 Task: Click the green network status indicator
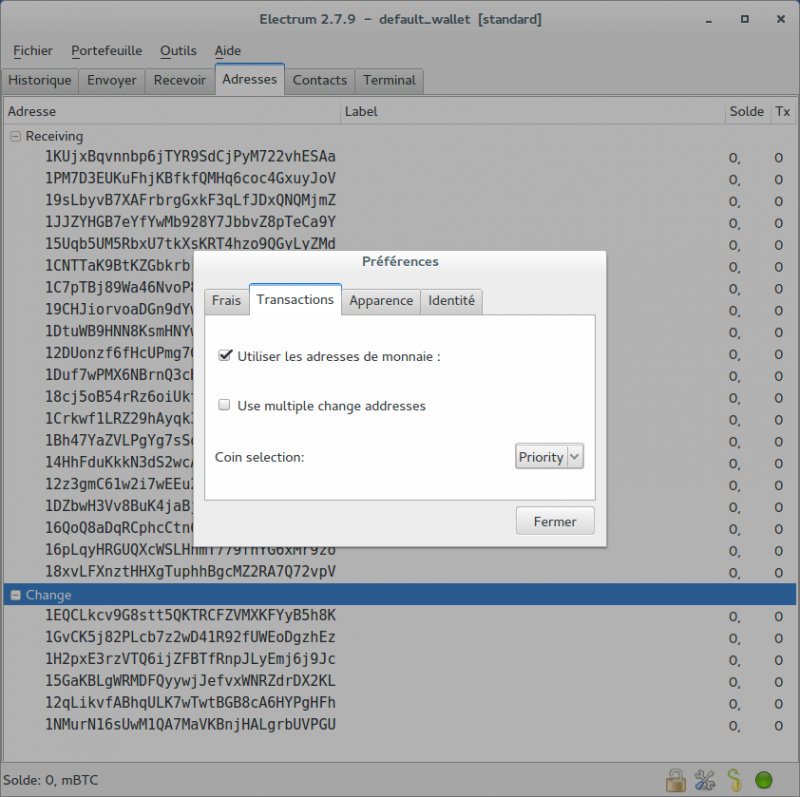(764, 780)
